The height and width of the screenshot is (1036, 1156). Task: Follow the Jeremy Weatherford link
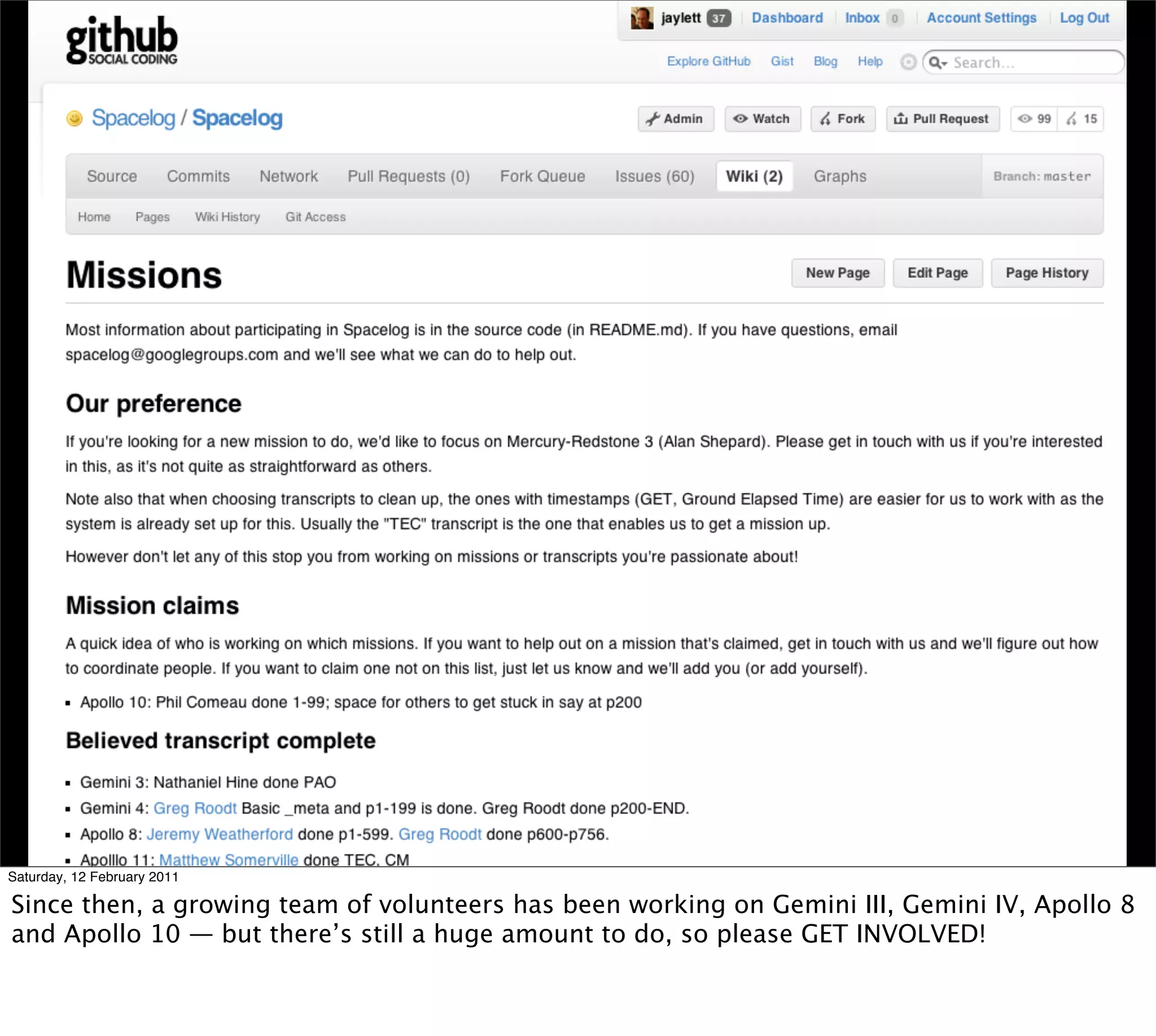220,834
